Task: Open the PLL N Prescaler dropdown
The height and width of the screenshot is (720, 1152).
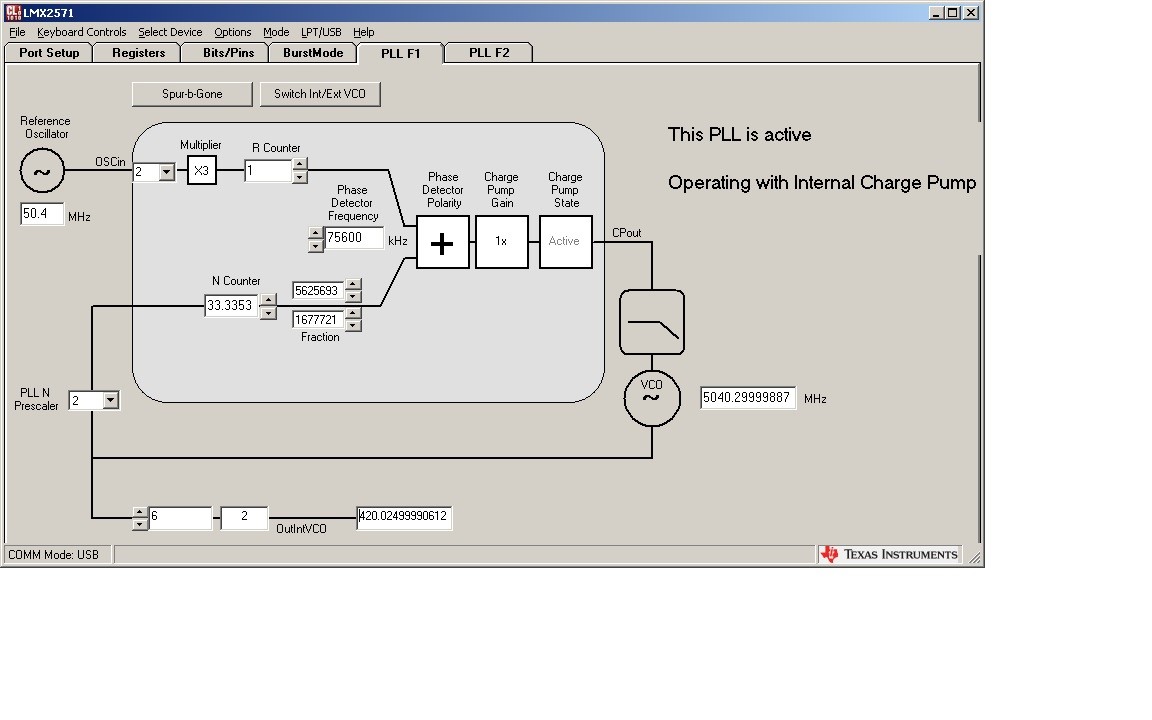Action: (110, 400)
